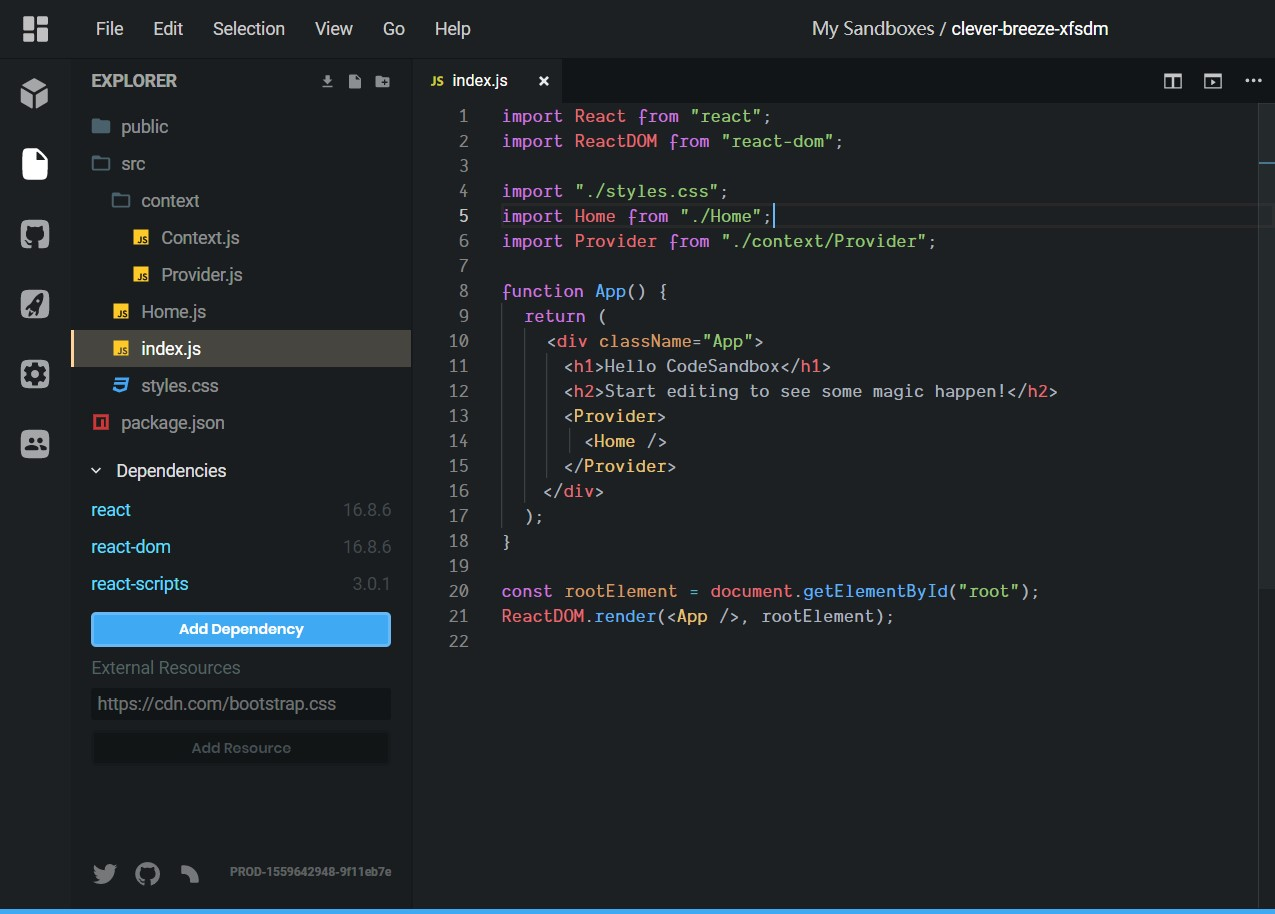Screen dimensions: 1275x914
Task: Click the download sandbox icon in Explorer
Action: point(327,81)
